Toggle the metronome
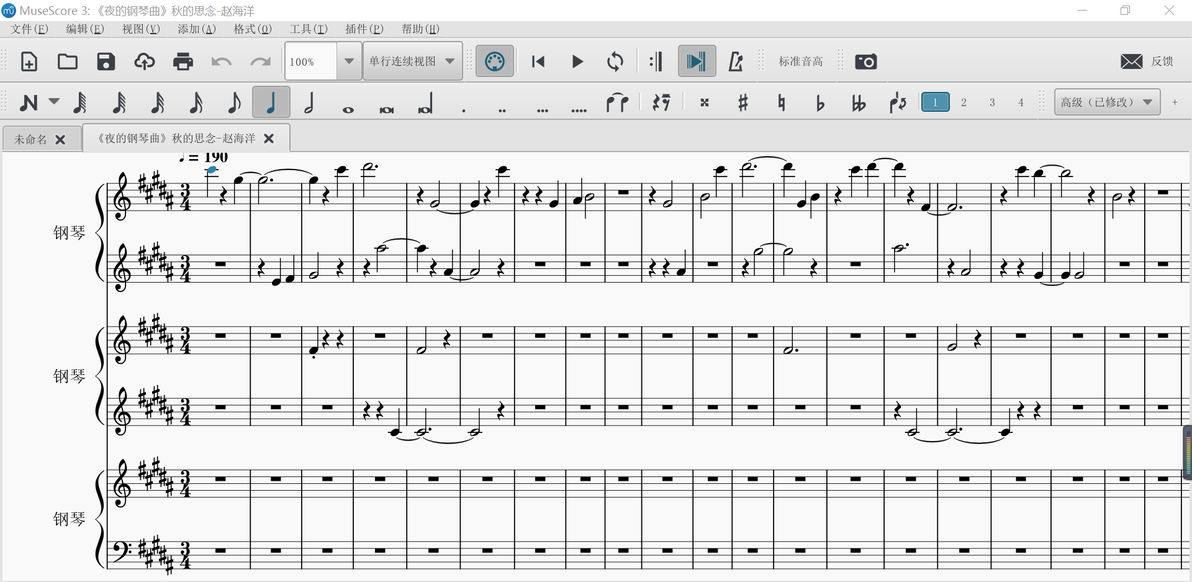The height and width of the screenshot is (582, 1192). (x=736, y=62)
